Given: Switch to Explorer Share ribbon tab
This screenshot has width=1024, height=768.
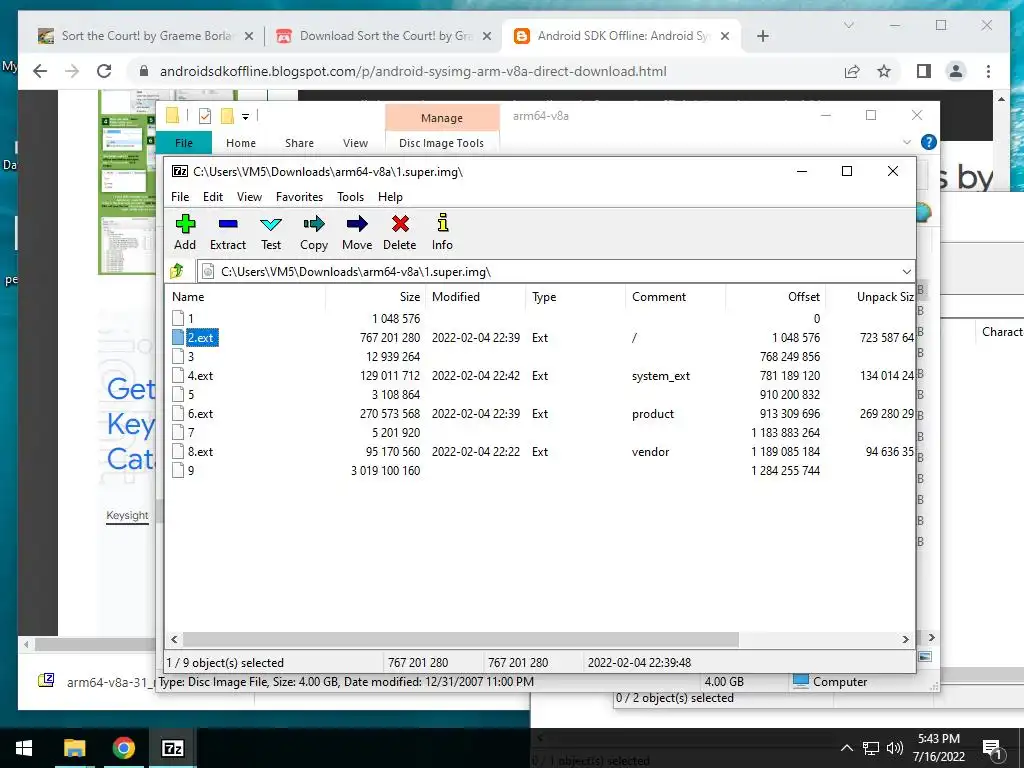Looking at the screenshot, I should tap(299, 143).
